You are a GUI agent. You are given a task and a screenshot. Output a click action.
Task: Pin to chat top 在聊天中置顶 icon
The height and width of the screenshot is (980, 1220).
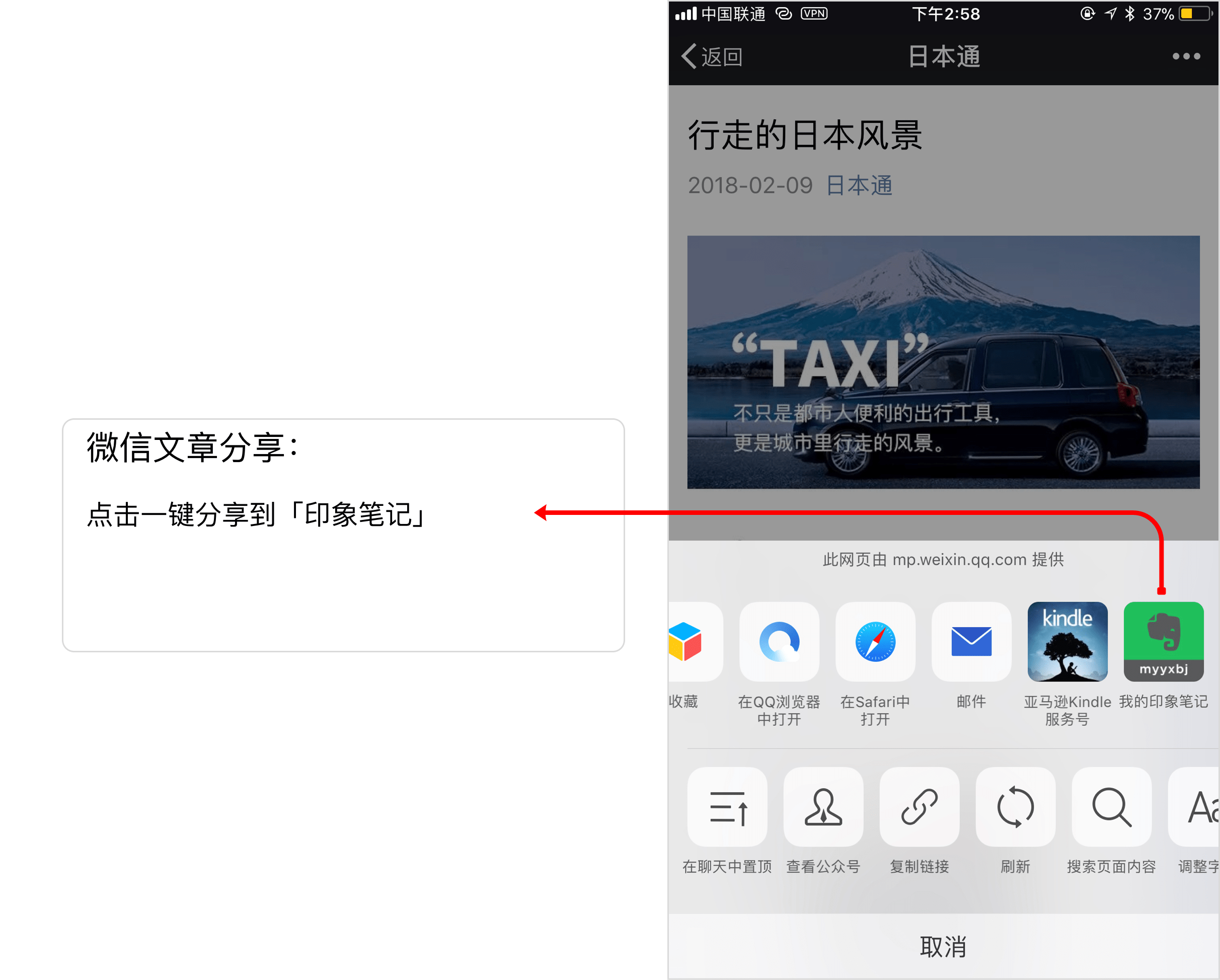pos(727,806)
